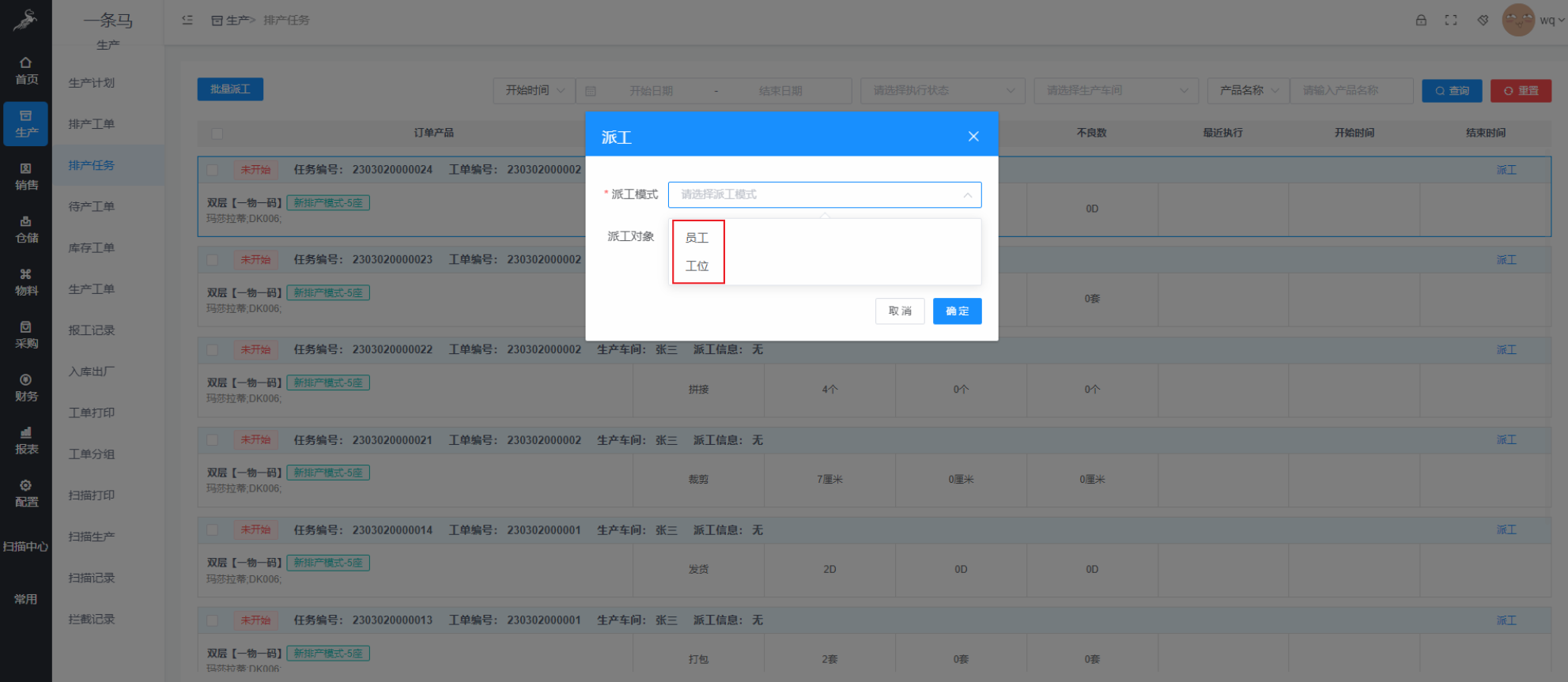Expand the 派工模式 dropdown in dialog
This screenshot has height=682, width=1568.
click(824, 194)
